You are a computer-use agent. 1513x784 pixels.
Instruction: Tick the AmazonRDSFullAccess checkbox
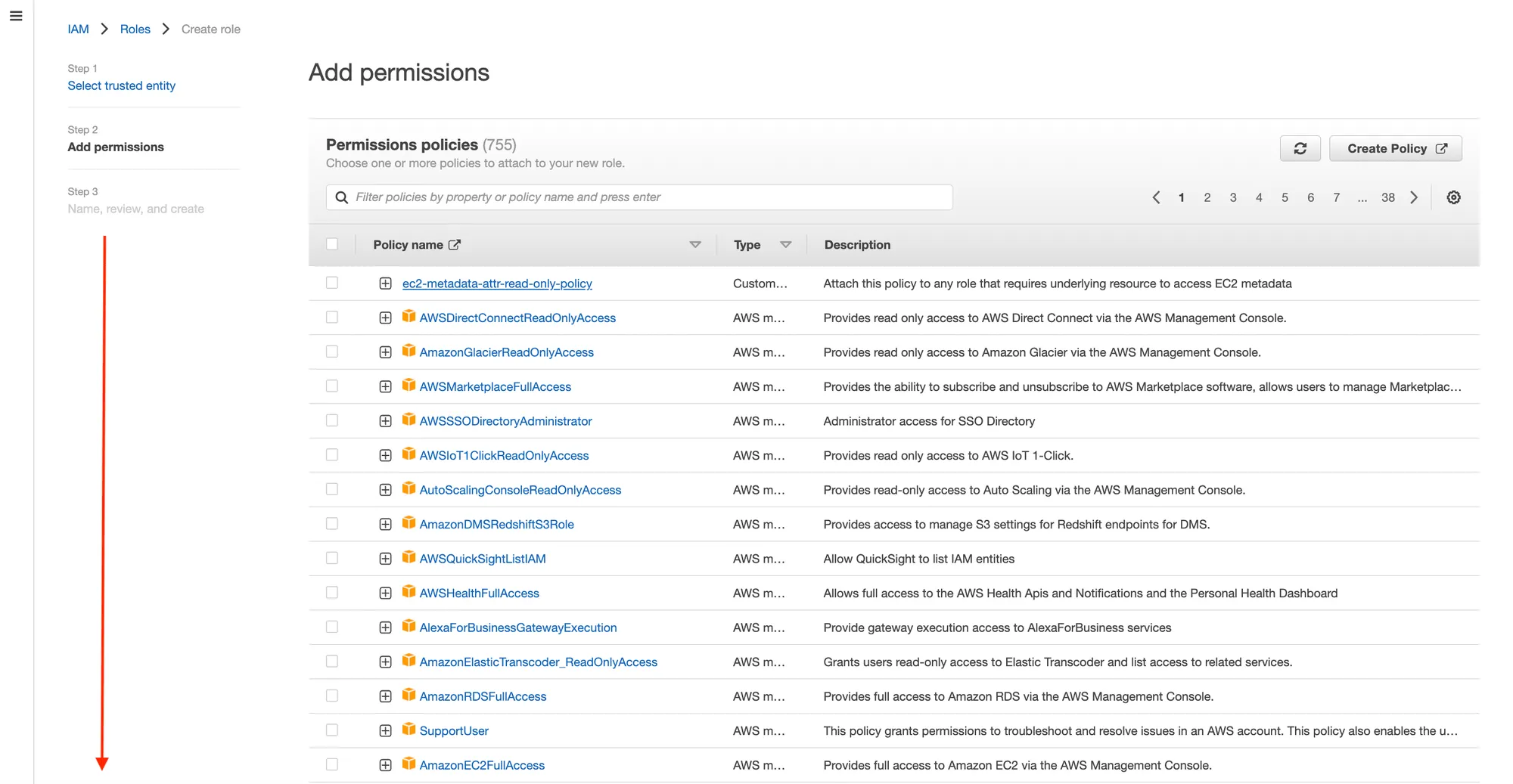[x=332, y=696]
